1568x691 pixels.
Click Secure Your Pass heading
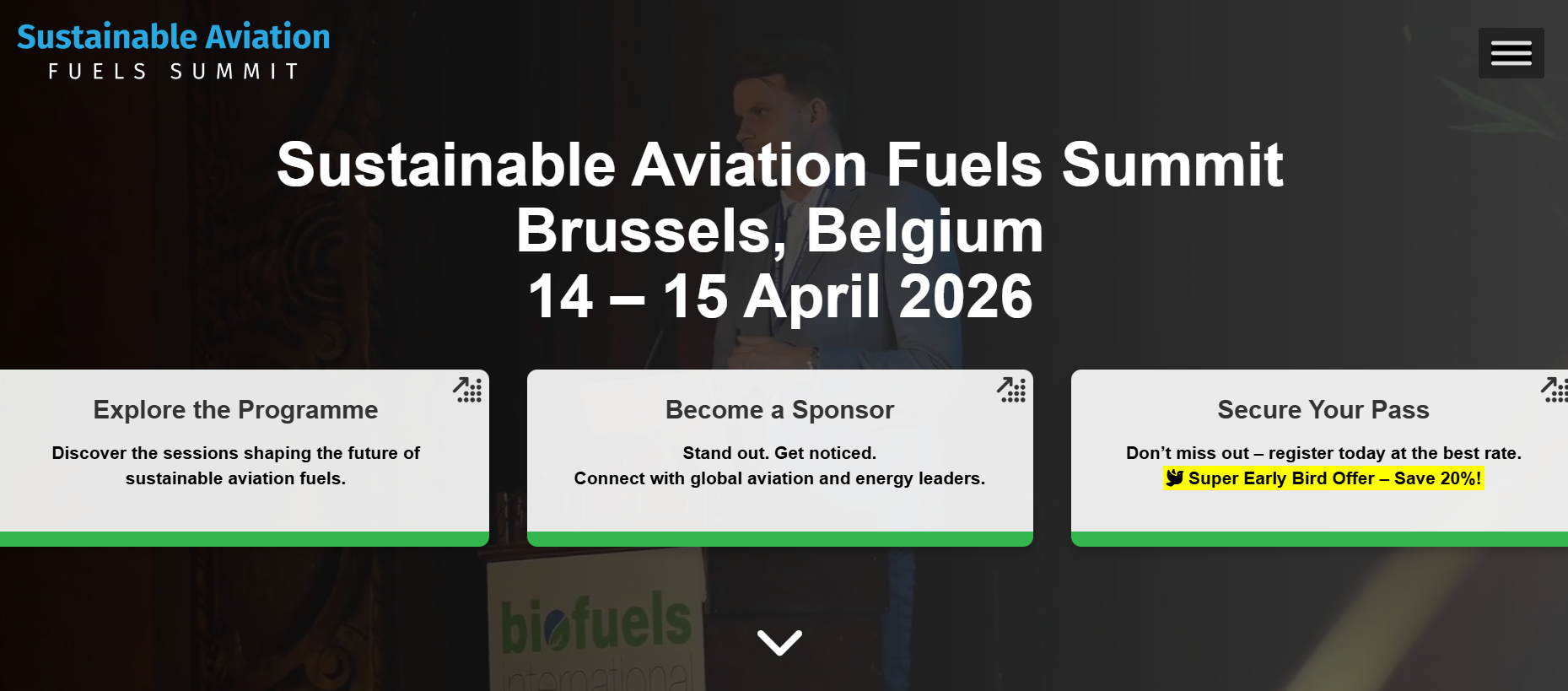pos(1323,410)
